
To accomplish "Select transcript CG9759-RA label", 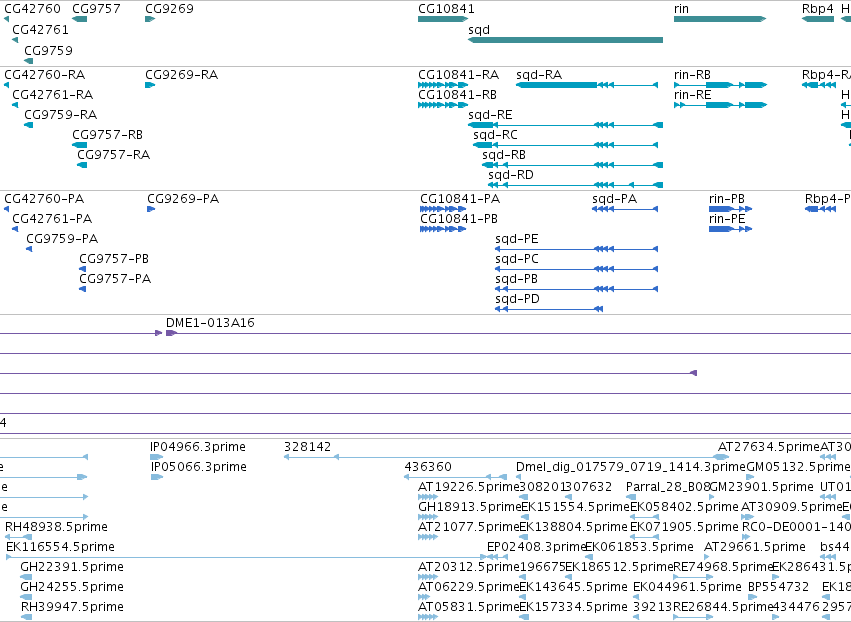I will [61, 115].
